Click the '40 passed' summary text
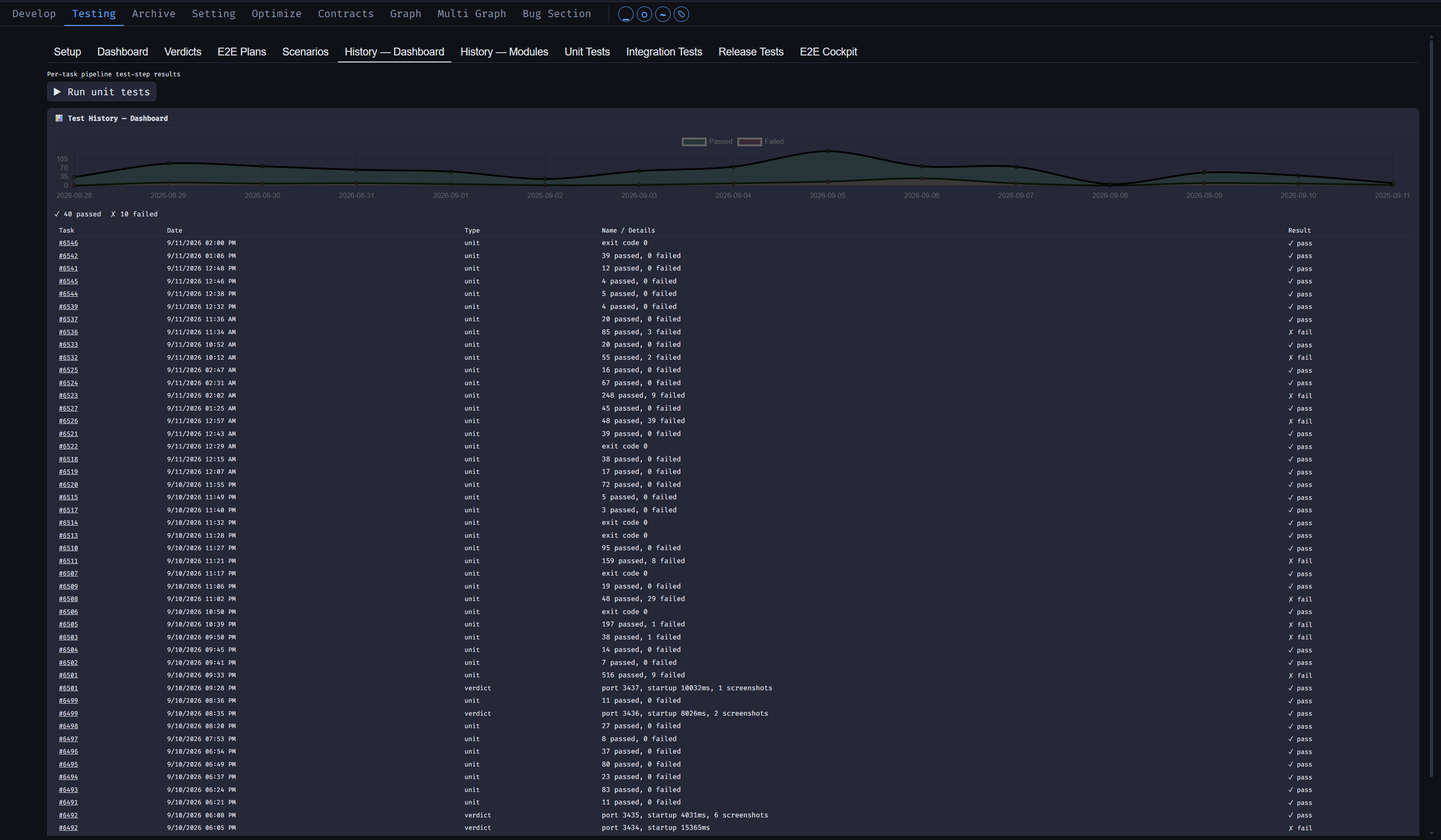Viewport: 1441px width, 840px height. click(x=78, y=215)
